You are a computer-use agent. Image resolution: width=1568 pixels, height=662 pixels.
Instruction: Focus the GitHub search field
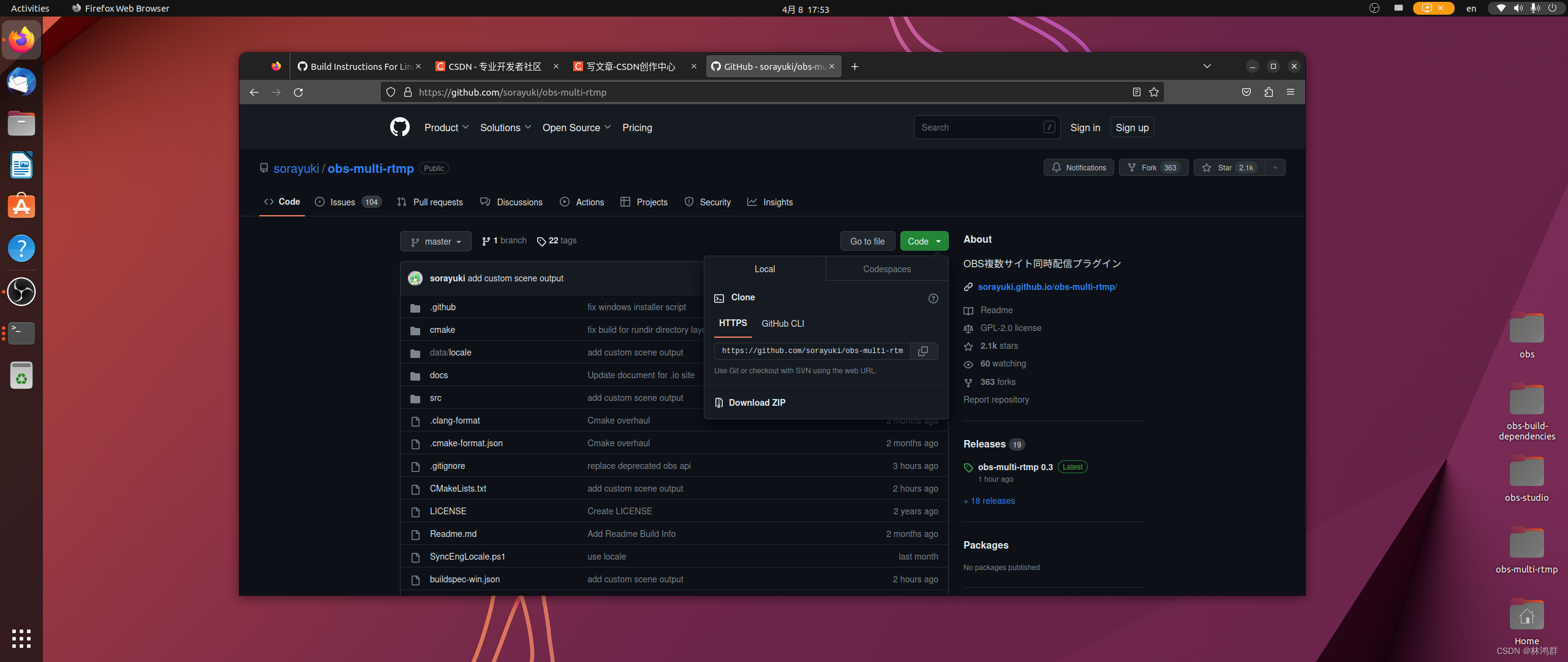pos(987,127)
